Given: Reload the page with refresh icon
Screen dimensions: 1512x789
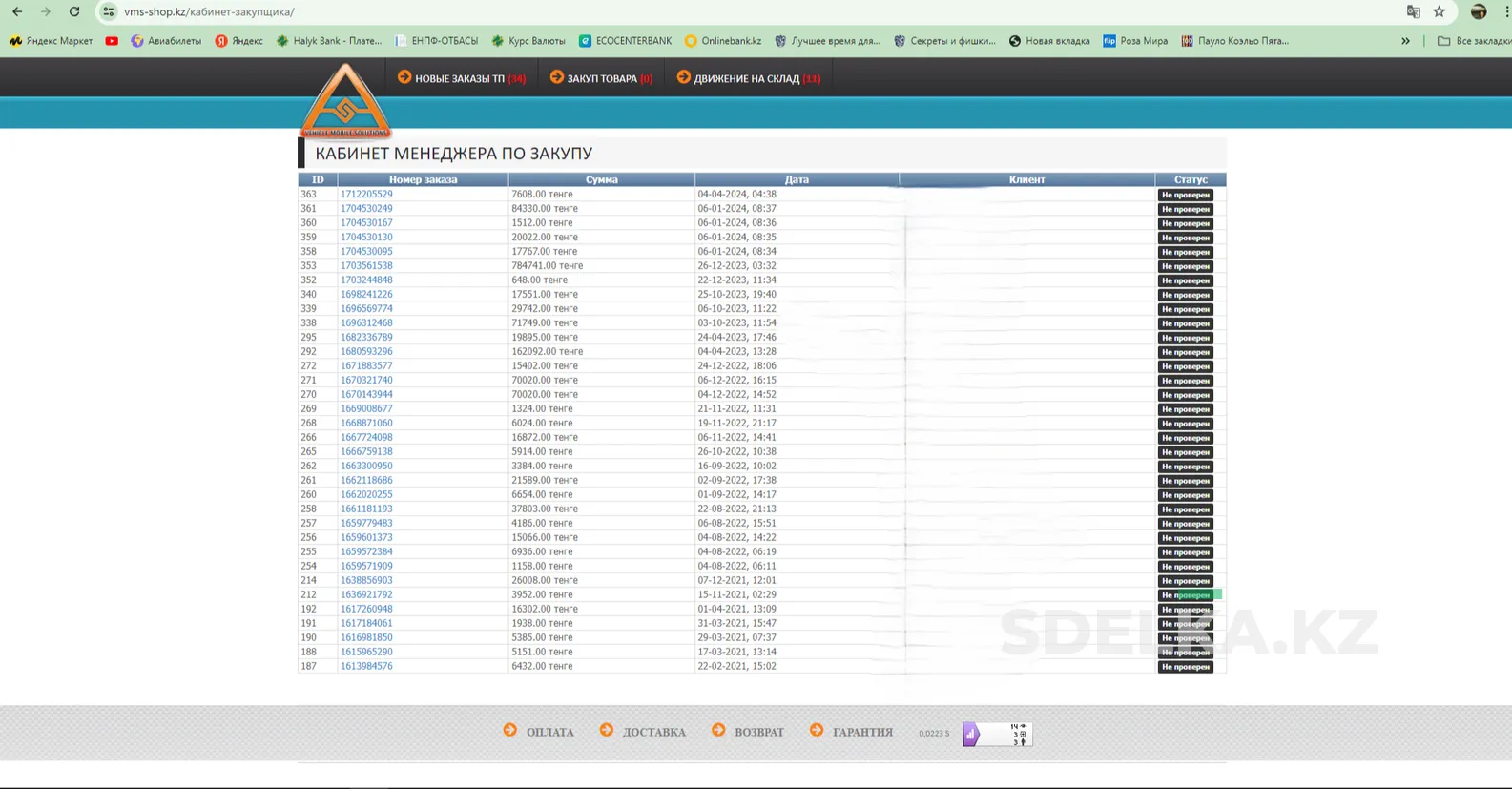Looking at the screenshot, I should tap(74, 11).
